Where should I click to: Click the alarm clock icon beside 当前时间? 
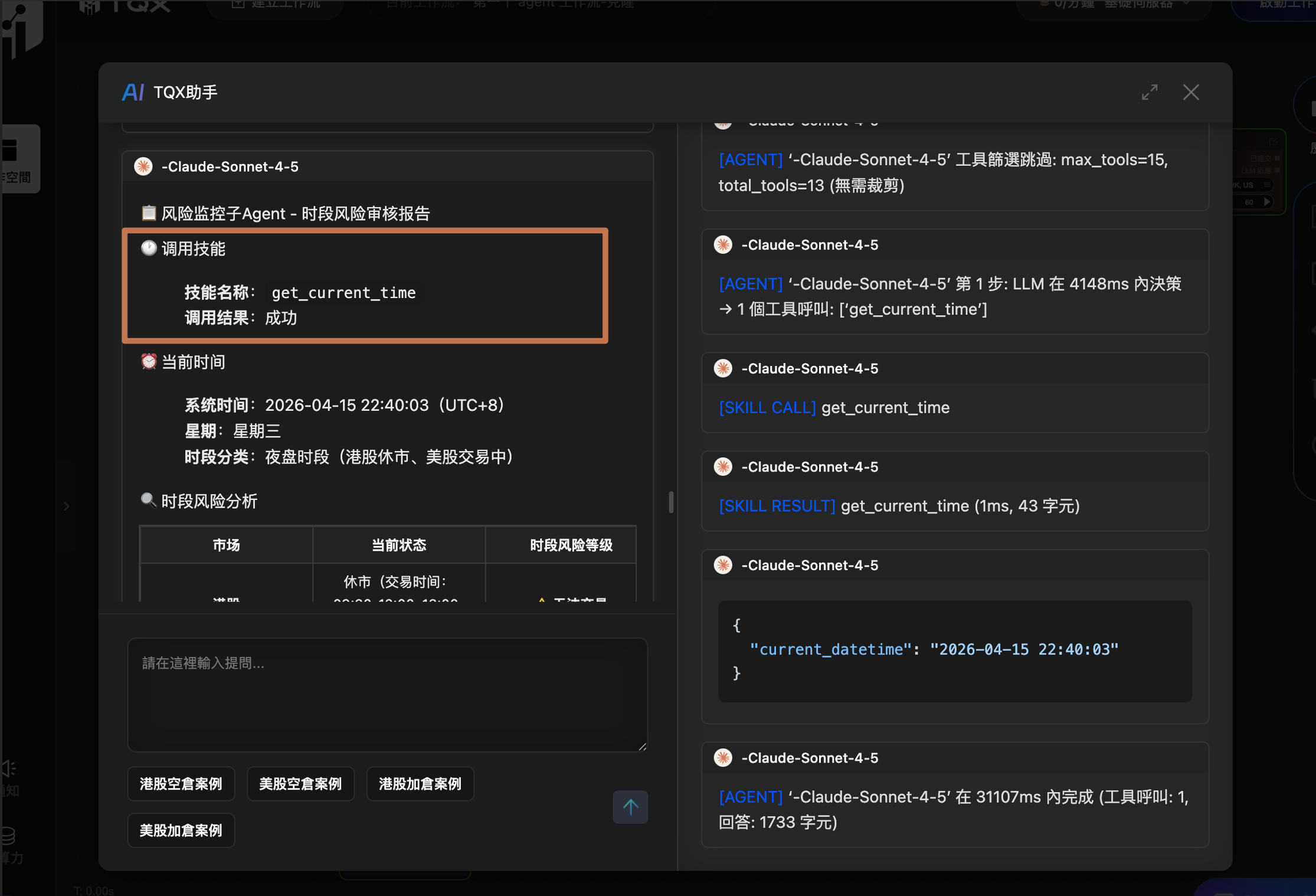click(x=149, y=361)
